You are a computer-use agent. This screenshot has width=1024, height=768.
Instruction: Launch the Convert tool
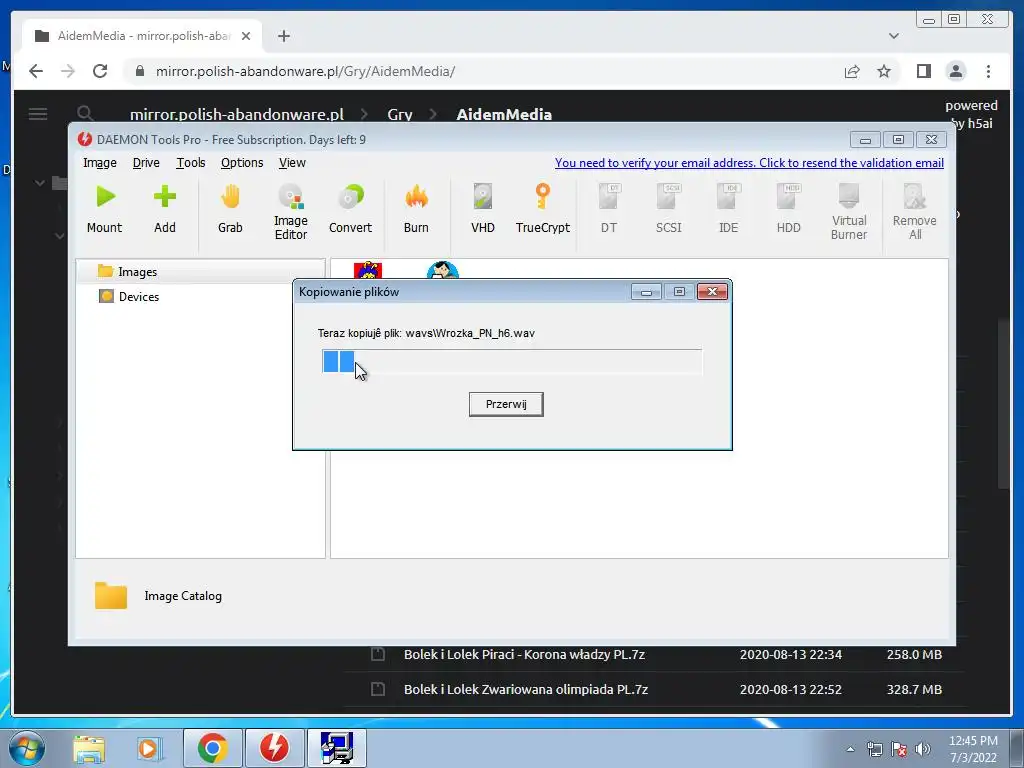[x=350, y=209]
